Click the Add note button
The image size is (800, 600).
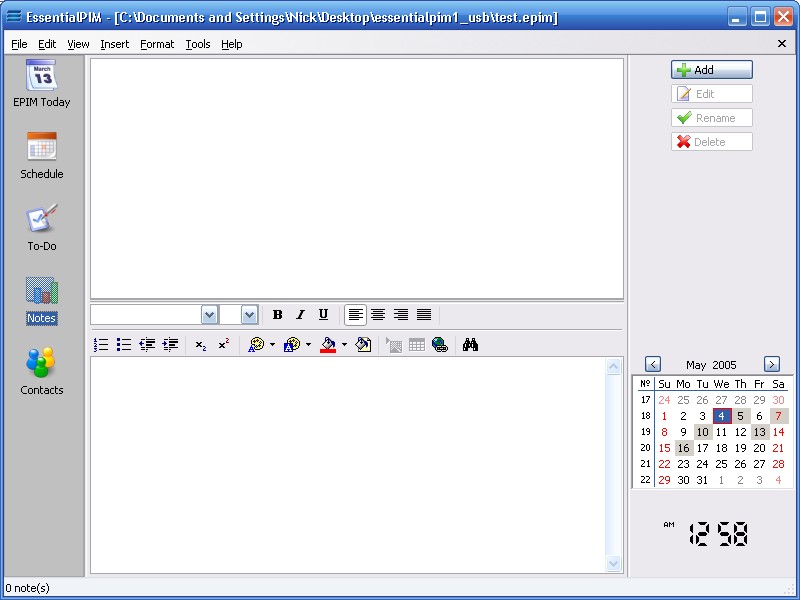coord(712,70)
